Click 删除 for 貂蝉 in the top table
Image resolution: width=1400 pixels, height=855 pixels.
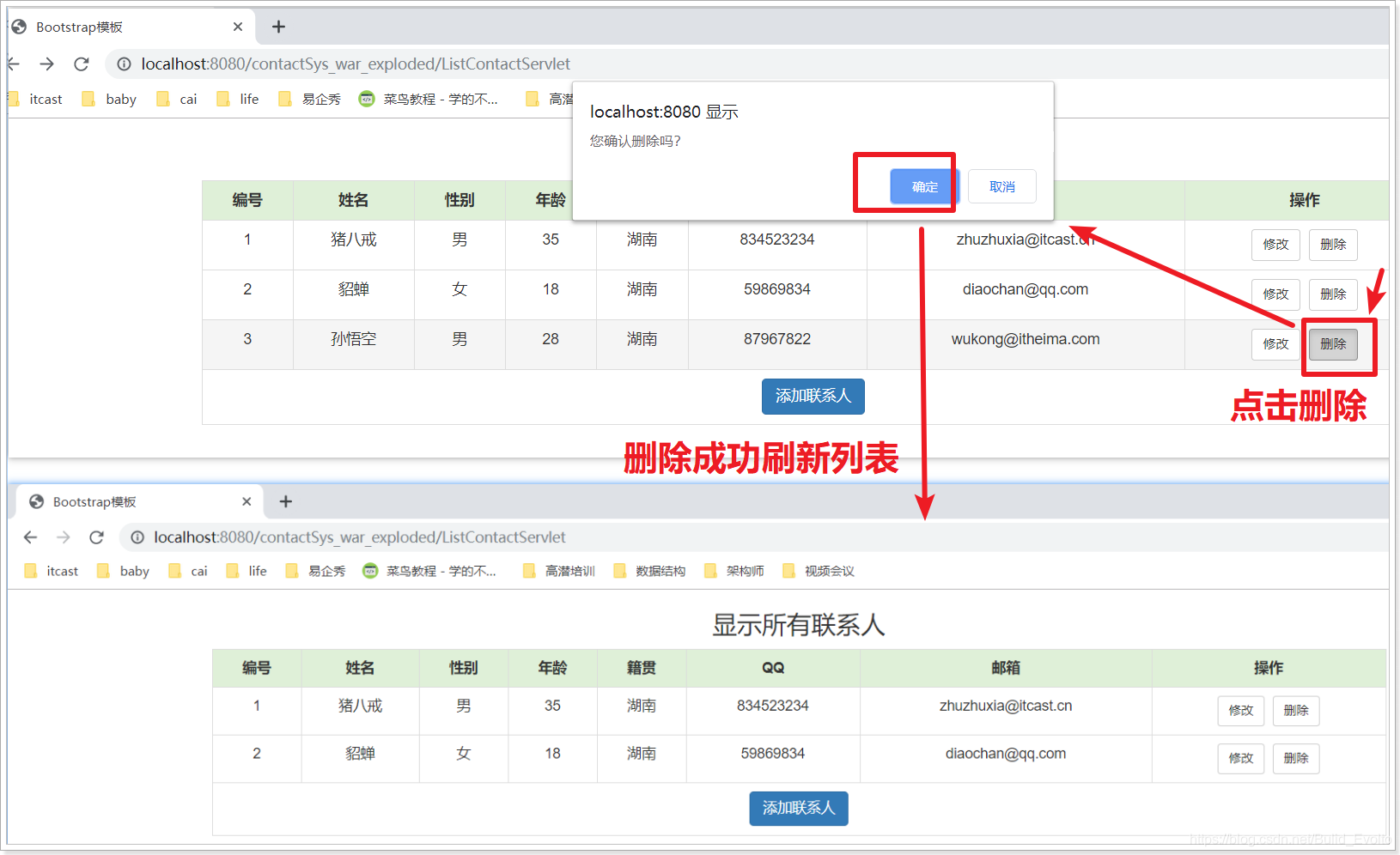tap(1333, 294)
